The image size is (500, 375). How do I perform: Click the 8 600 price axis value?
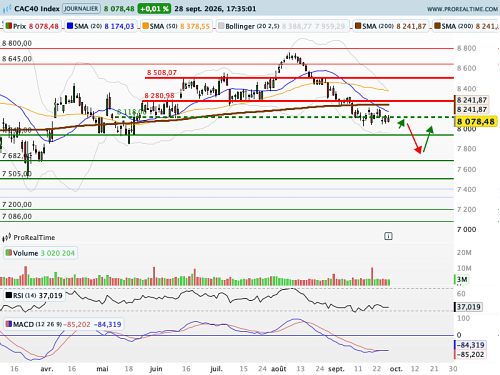click(466, 68)
